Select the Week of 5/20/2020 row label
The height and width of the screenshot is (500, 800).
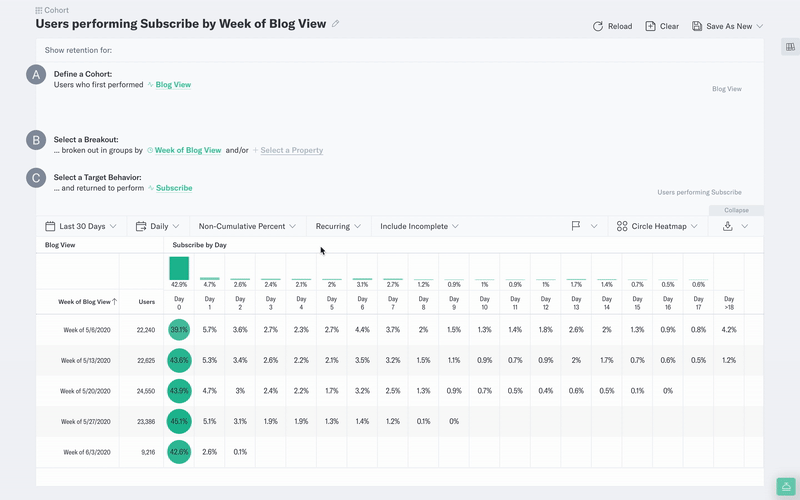point(85,391)
